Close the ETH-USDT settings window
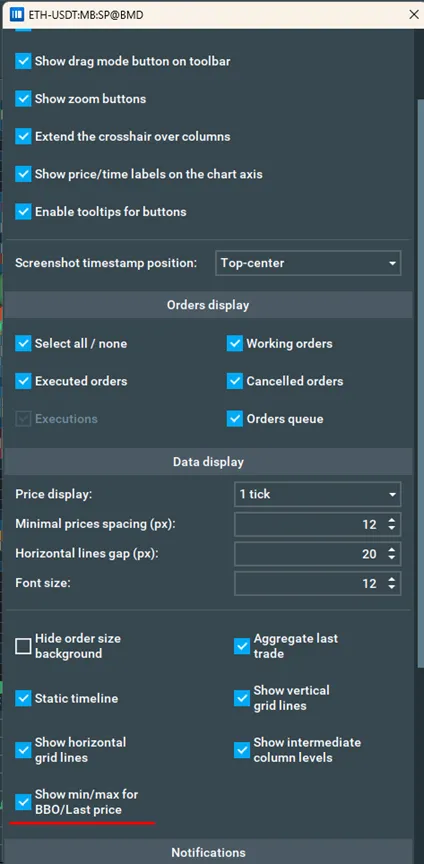The height and width of the screenshot is (864, 424). (x=414, y=15)
